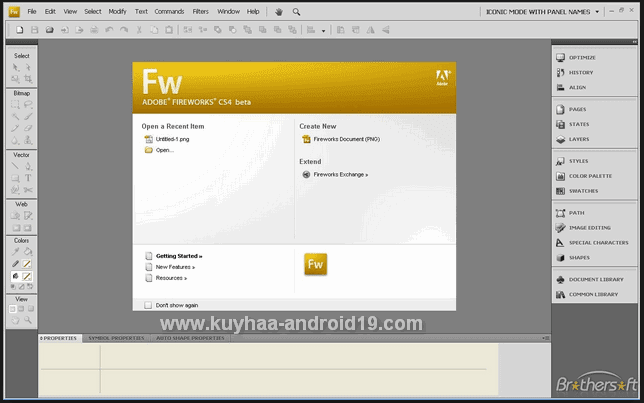Select the Rubber Stamp tool
This screenshot has height=403, width=644.
28,140
